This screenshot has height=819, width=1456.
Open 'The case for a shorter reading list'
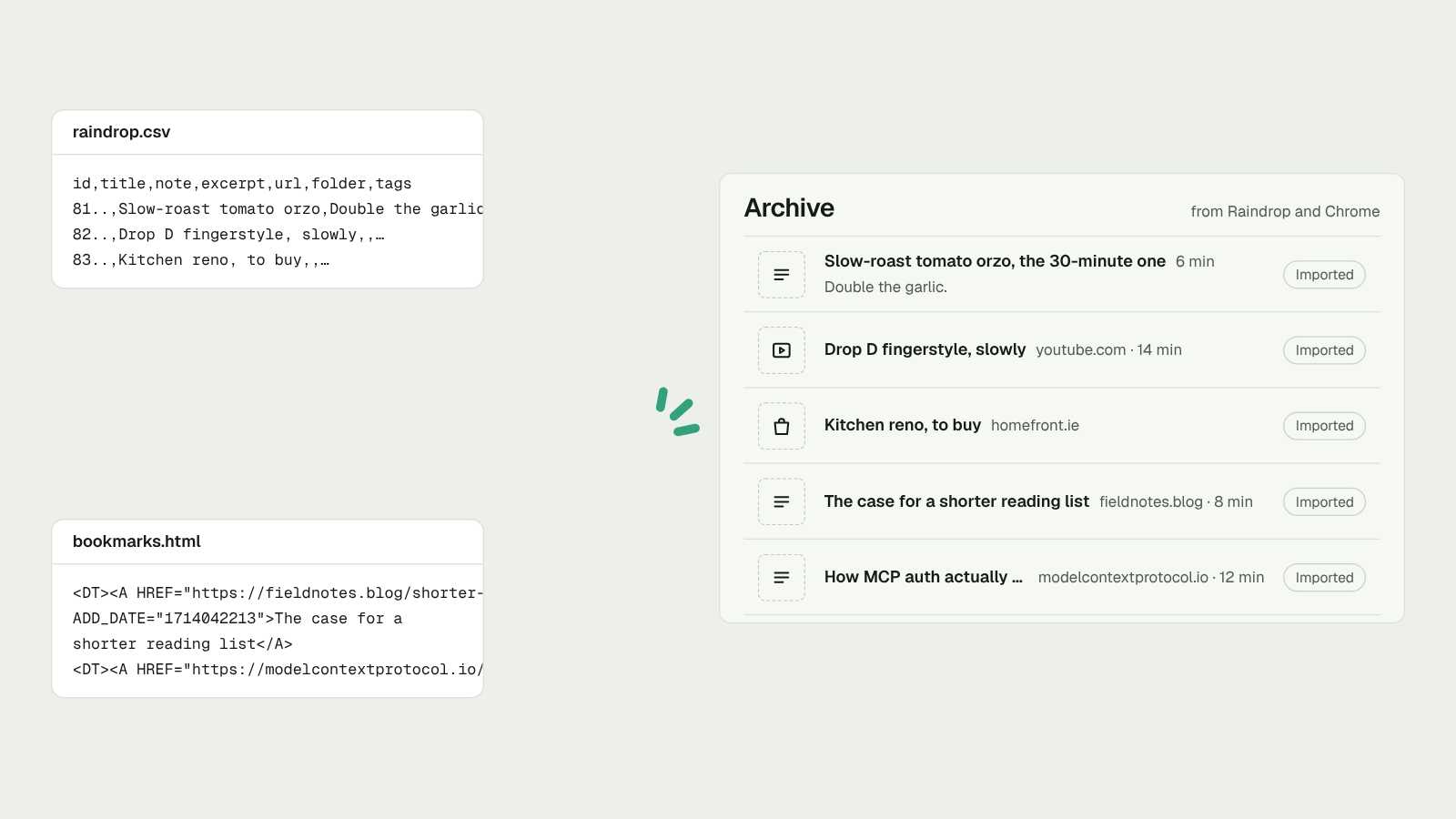point(956,501)
